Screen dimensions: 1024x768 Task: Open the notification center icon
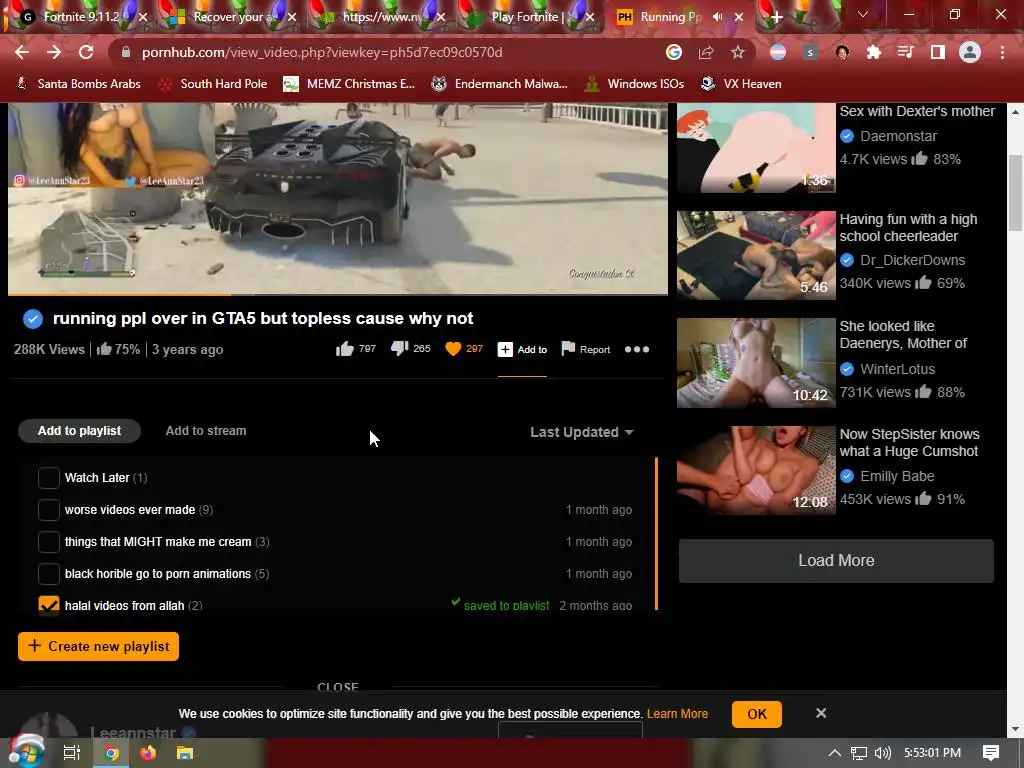(x=991, y=753)
